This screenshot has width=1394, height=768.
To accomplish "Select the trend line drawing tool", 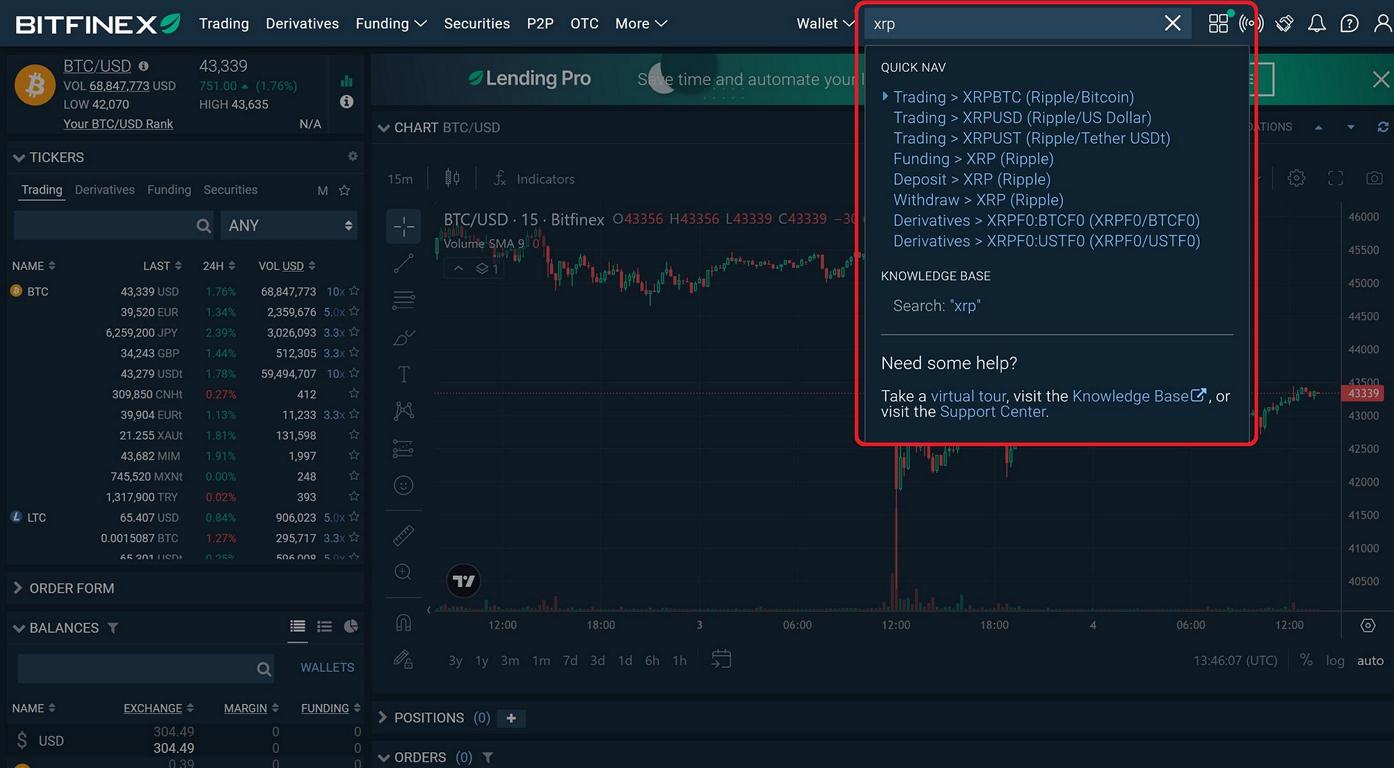I will 404,263.
